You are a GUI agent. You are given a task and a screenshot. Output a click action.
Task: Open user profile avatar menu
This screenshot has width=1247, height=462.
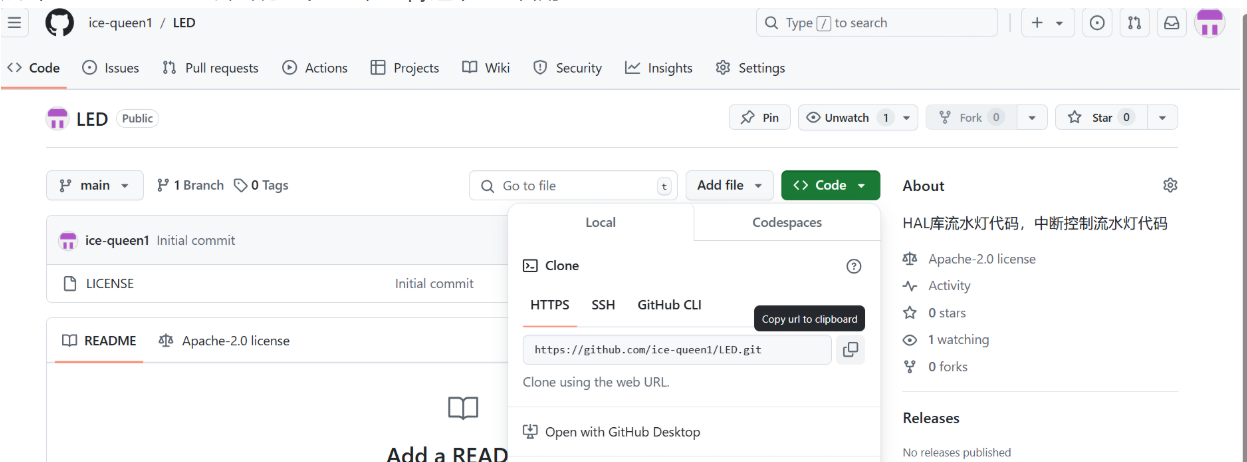tap(1210, 23)
